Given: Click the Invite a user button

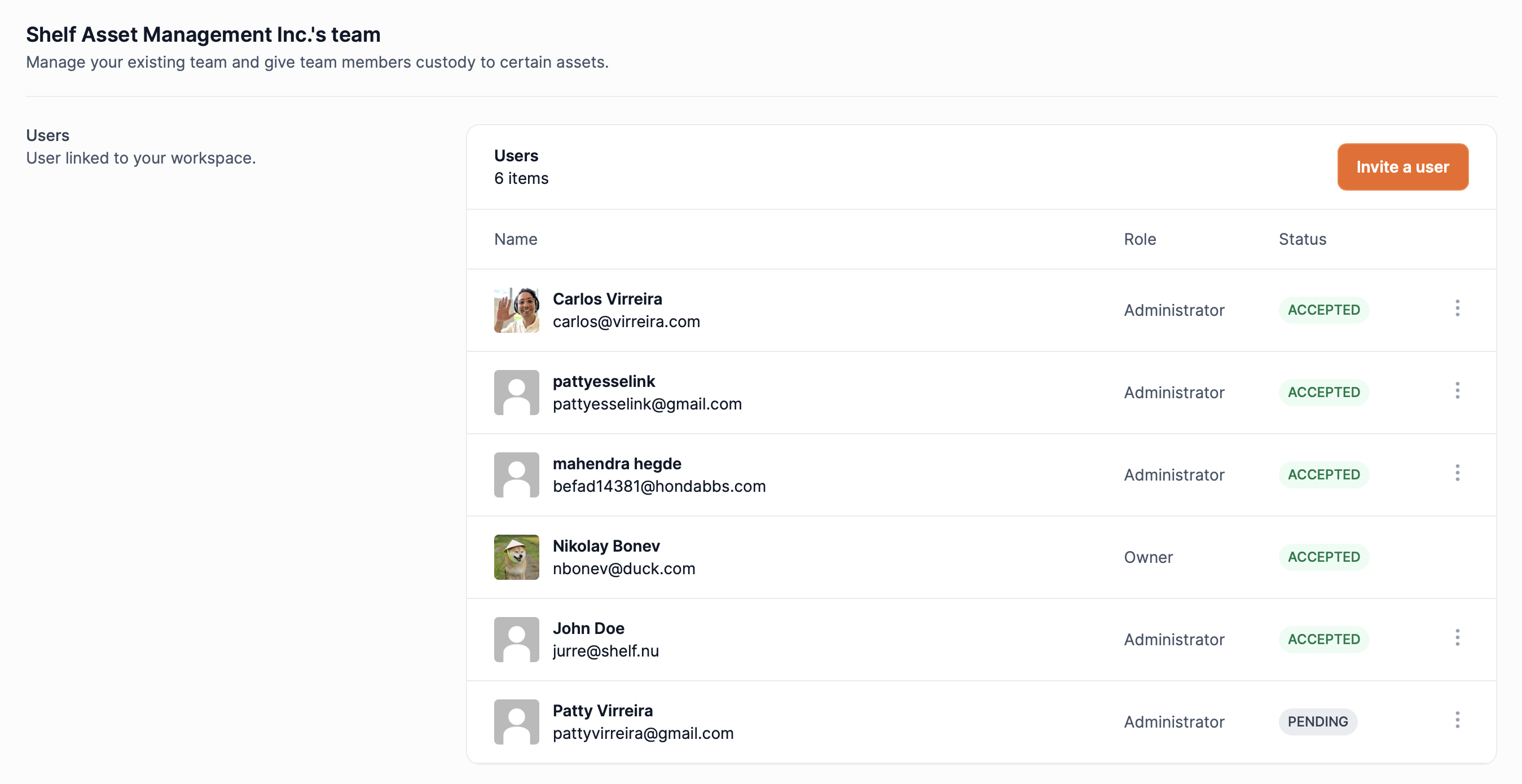Looking at the screenshot, I should click(x=1402, y=167).
